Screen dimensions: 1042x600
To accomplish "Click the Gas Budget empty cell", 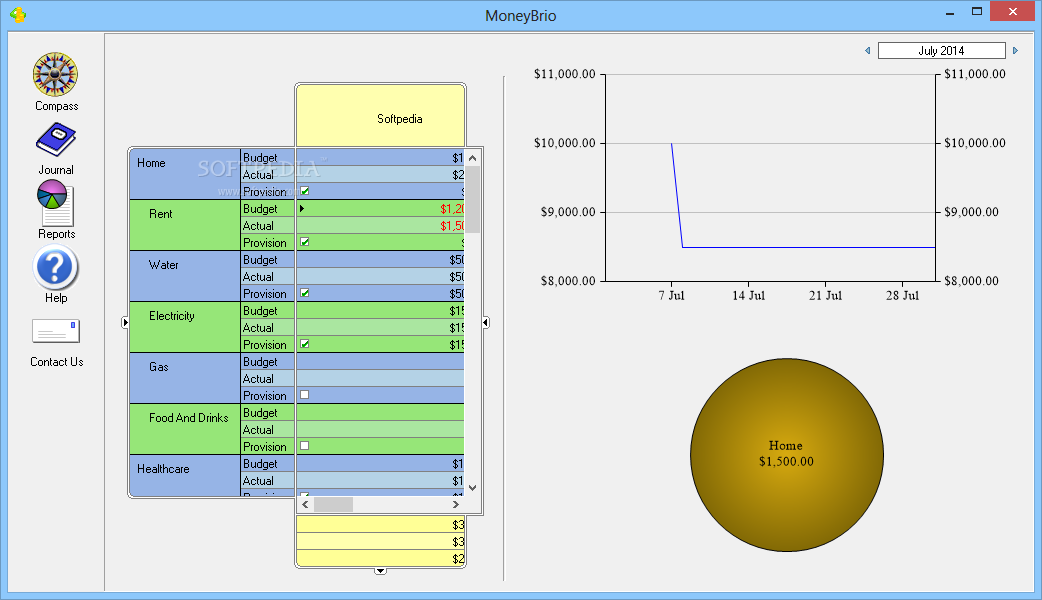I will tap(380, 361).
